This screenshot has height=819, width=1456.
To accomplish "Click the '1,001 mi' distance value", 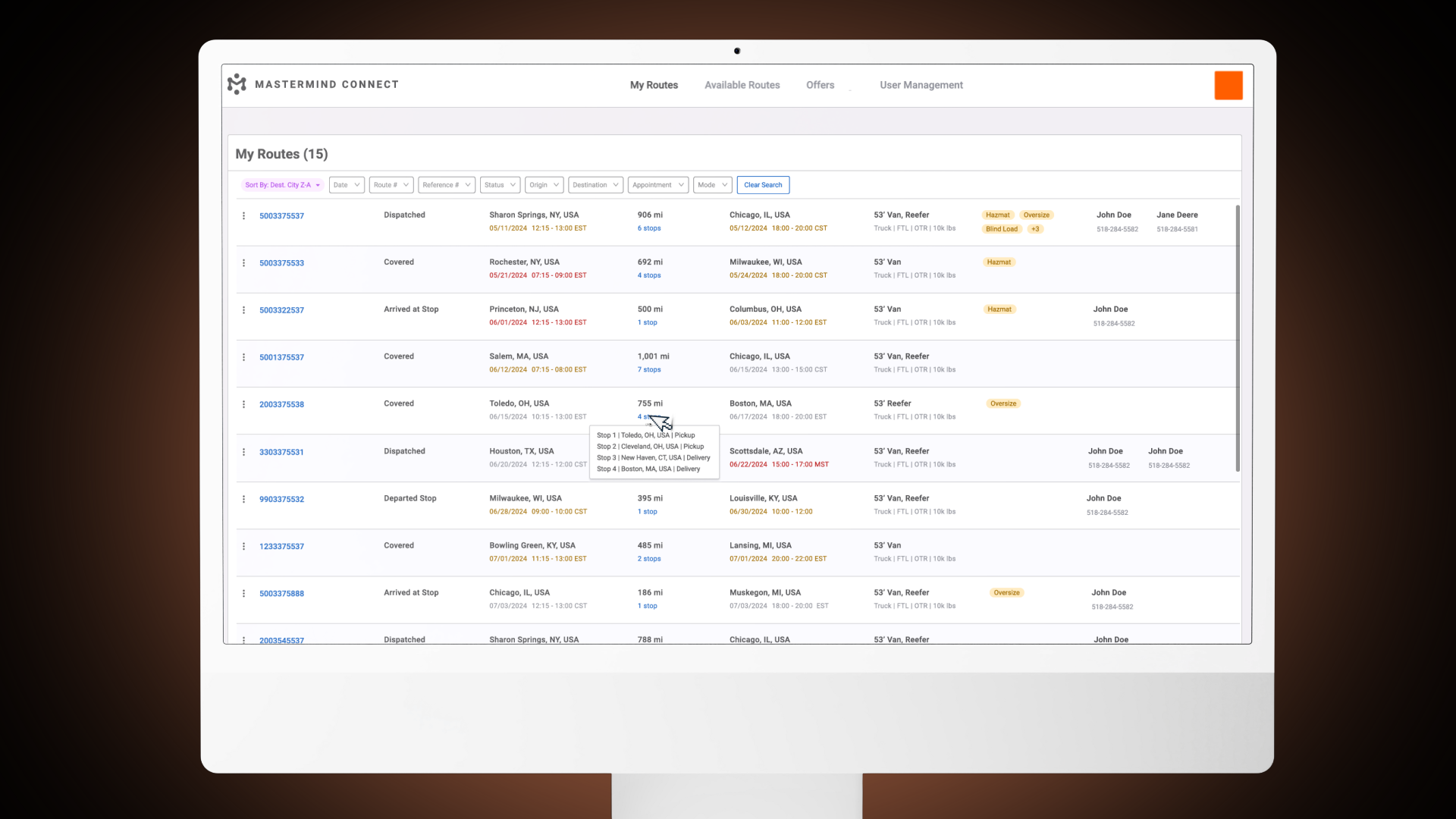I will click(653, 356).
